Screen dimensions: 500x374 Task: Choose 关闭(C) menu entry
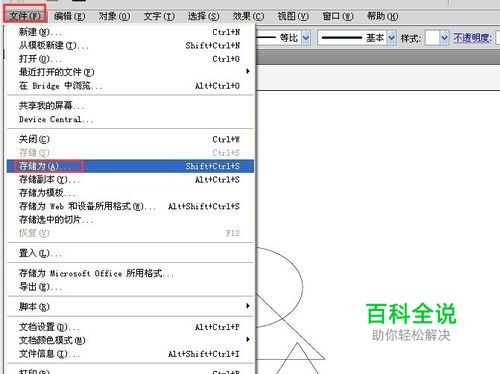coord(130,139)
